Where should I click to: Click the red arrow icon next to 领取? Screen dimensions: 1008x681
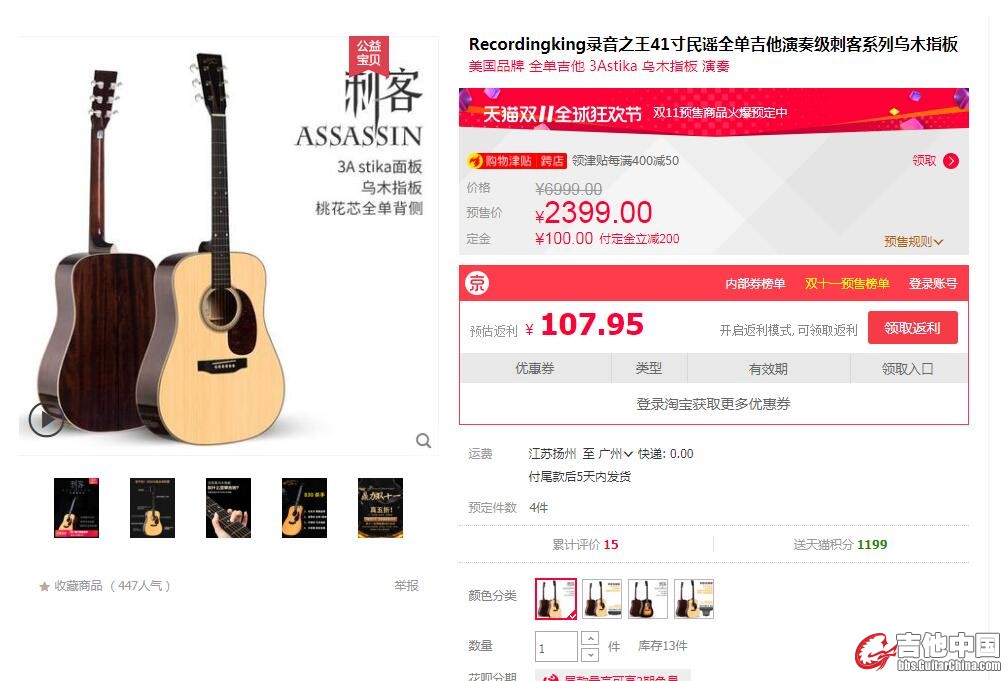(x=951, y=161)
